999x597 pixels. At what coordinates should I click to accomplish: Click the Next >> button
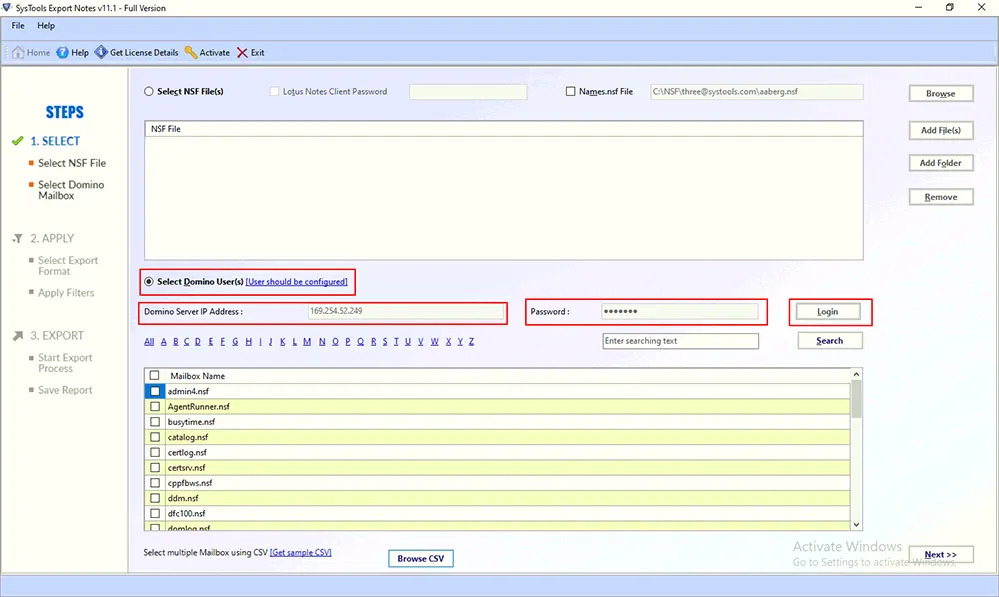(x=940, y=554)
